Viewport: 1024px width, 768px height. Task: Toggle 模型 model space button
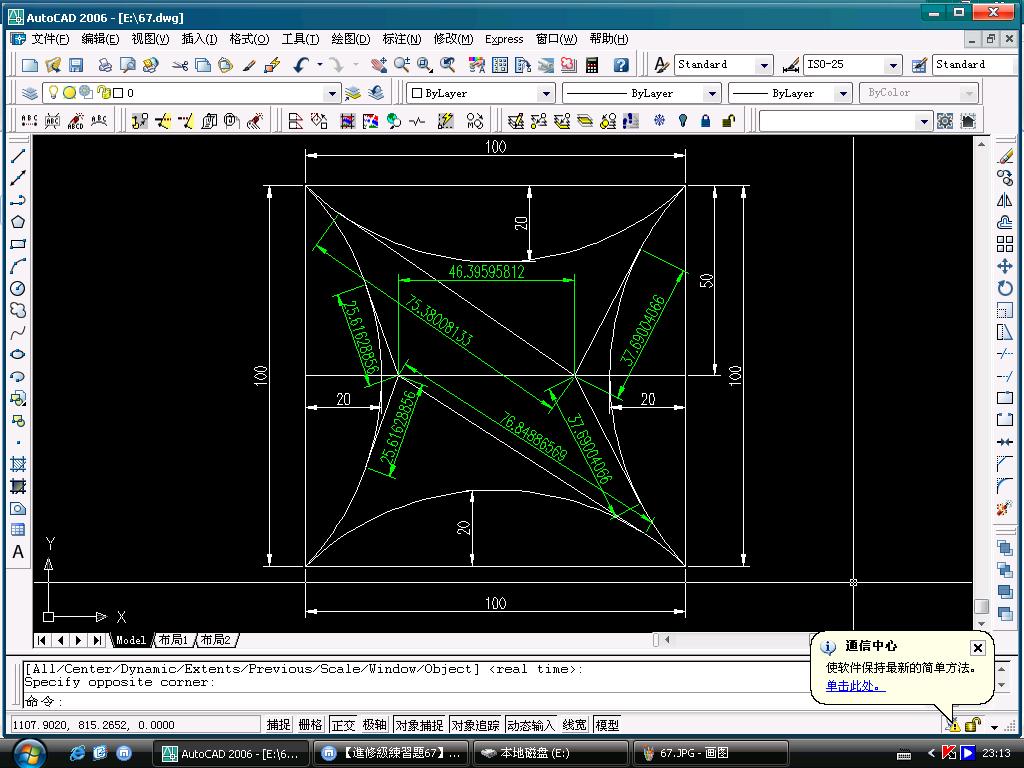[x=607, y=725]
